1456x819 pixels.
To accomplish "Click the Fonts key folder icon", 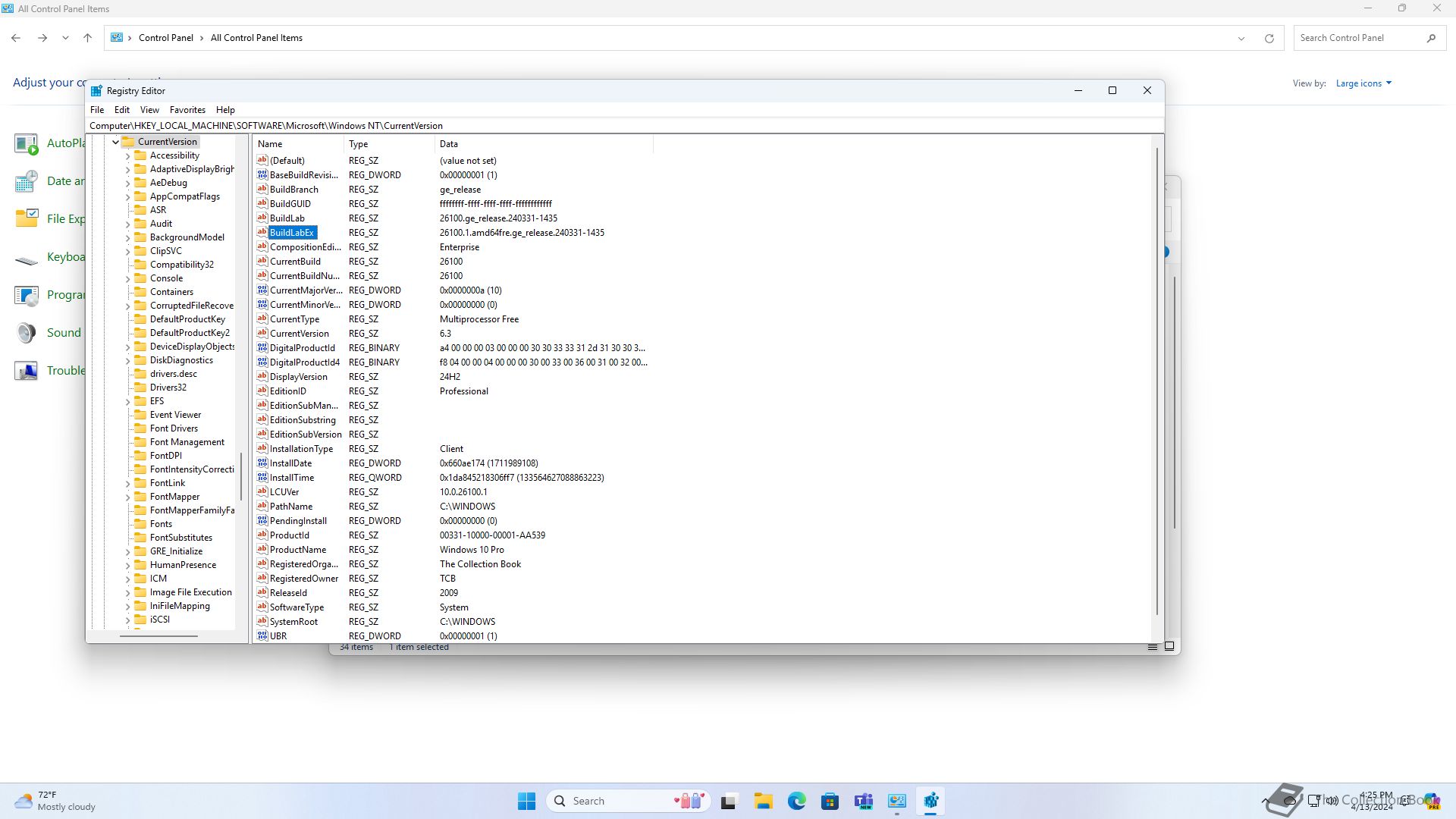I will [x=140, y=524].
